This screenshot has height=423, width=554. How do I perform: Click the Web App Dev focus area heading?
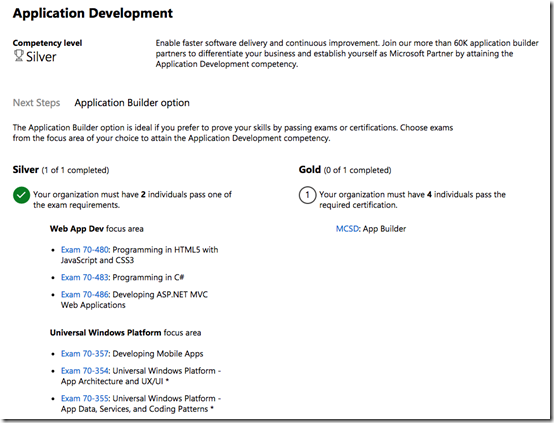(x=96, y=229)
